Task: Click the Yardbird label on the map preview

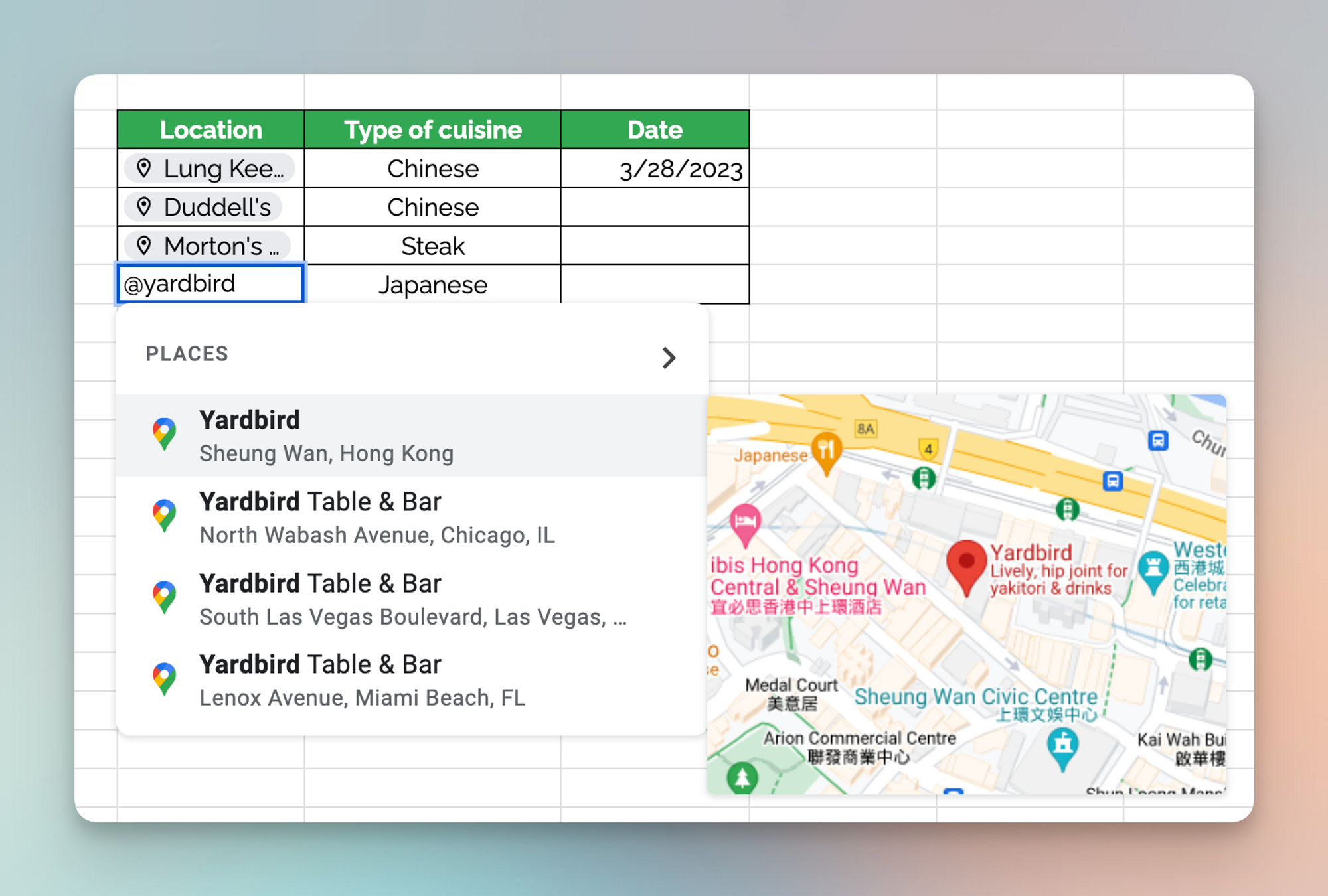Action: [x=1031, y=552]
